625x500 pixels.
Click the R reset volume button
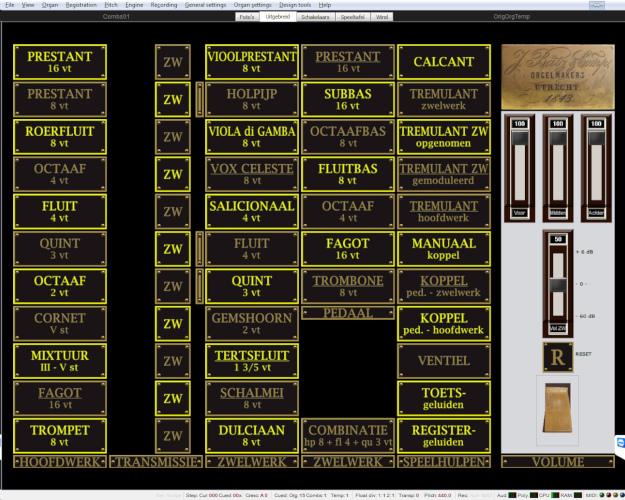pos(557,357)
